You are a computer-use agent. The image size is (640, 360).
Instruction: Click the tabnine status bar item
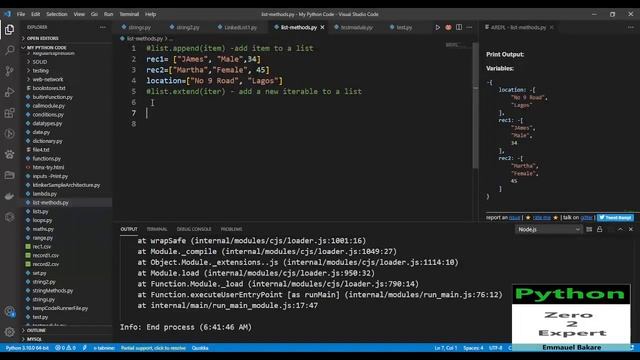click(104, 348)
